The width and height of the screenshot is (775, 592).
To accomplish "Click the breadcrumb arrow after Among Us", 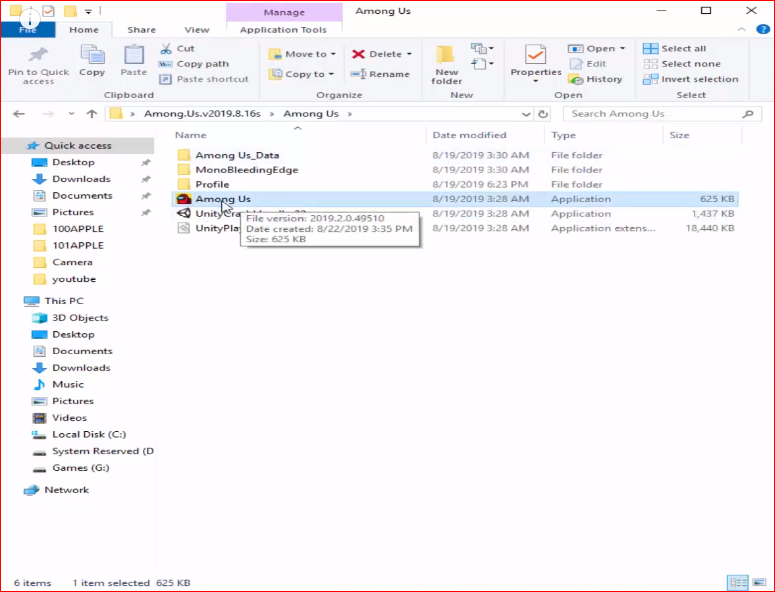I will tap(350, 114).
